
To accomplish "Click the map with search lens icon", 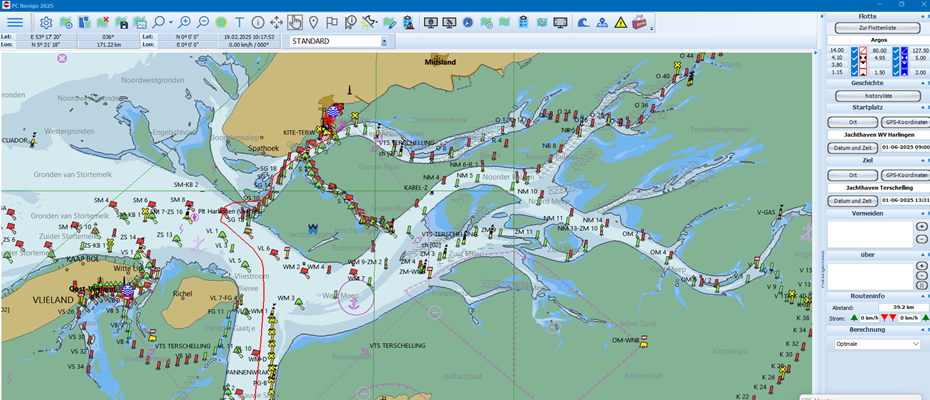I will click(486, 23).
